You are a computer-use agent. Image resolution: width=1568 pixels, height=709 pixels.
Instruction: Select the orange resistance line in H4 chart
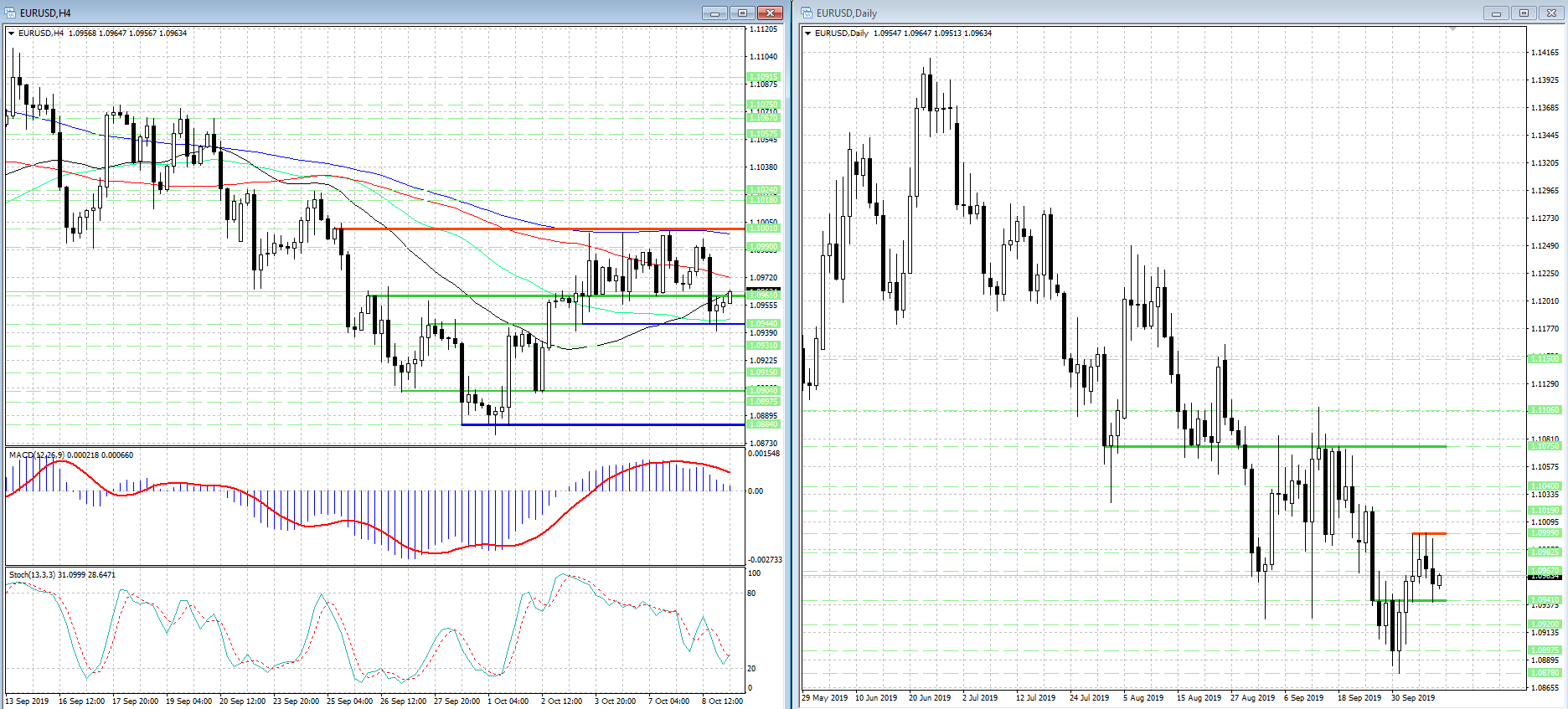[539, 229]
